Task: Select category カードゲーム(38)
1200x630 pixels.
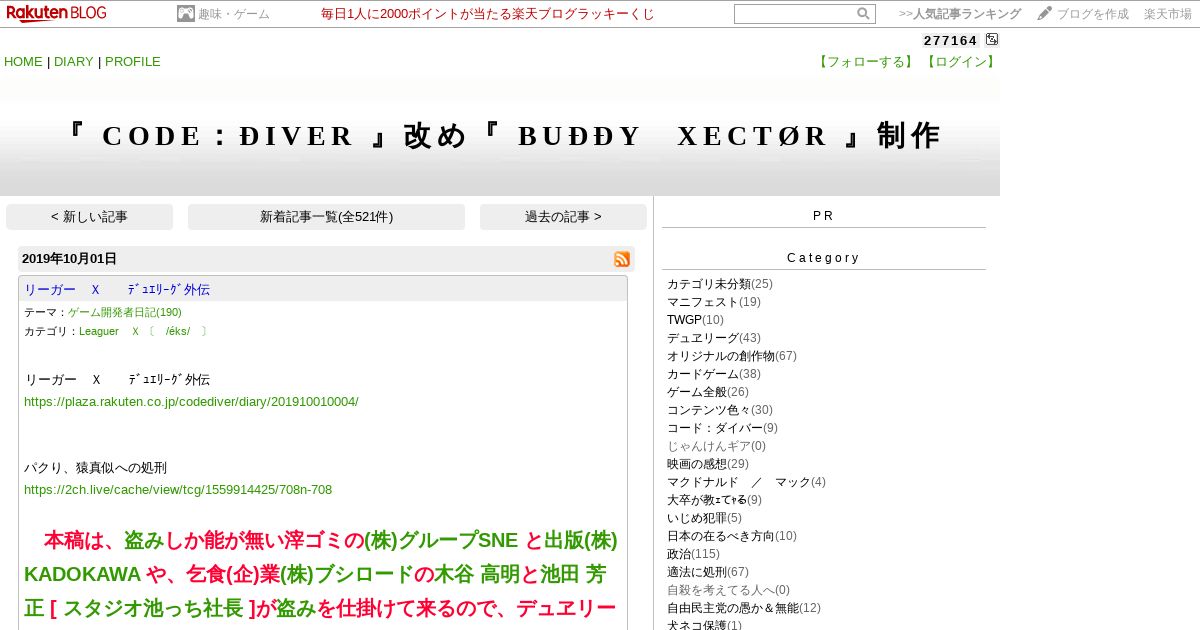Action: pyautogui.click(x=713, y=374)
